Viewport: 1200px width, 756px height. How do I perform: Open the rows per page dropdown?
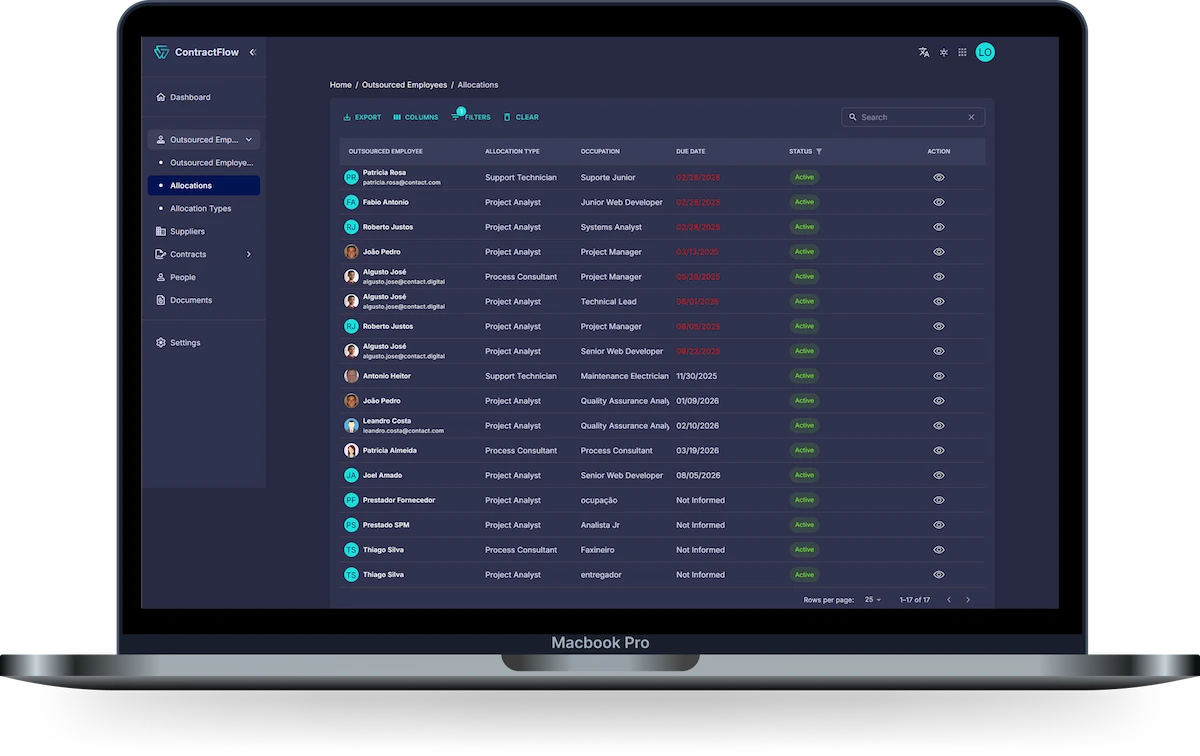pos(873,600)
